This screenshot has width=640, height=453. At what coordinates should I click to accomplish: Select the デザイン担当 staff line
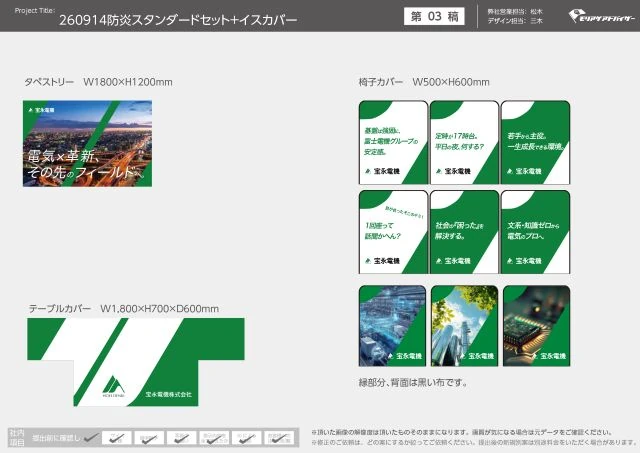coord(515,20)
